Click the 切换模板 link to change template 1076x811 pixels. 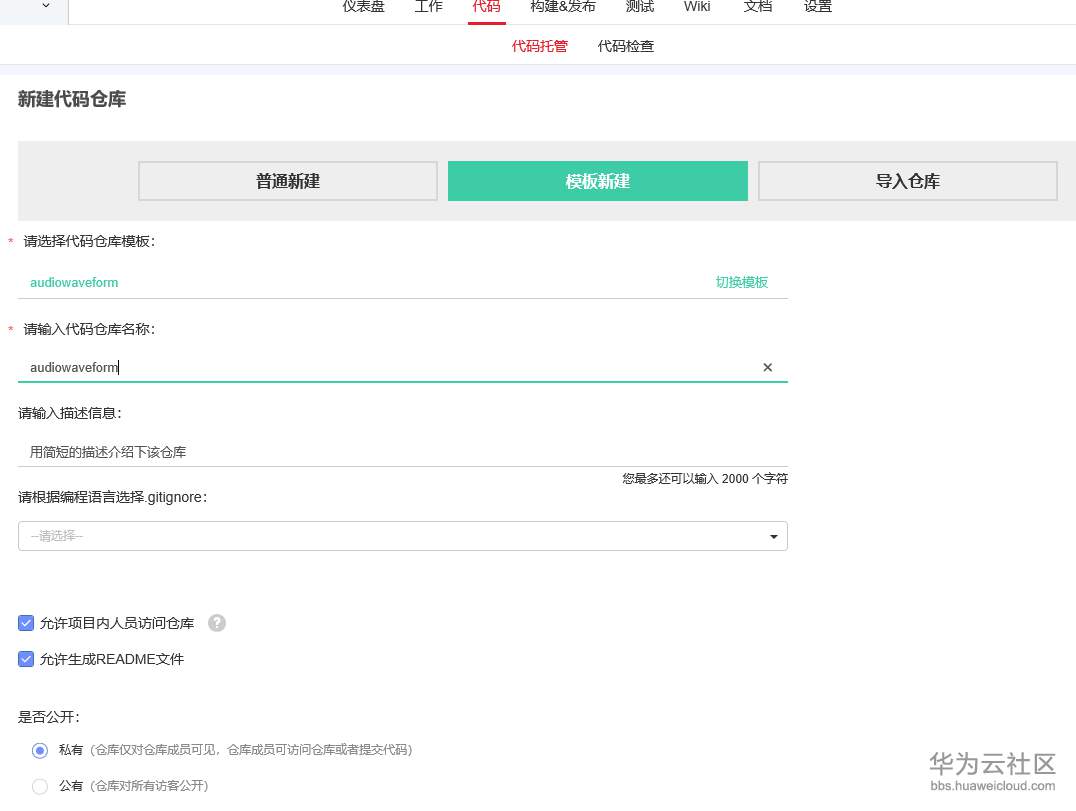[742, 282]
